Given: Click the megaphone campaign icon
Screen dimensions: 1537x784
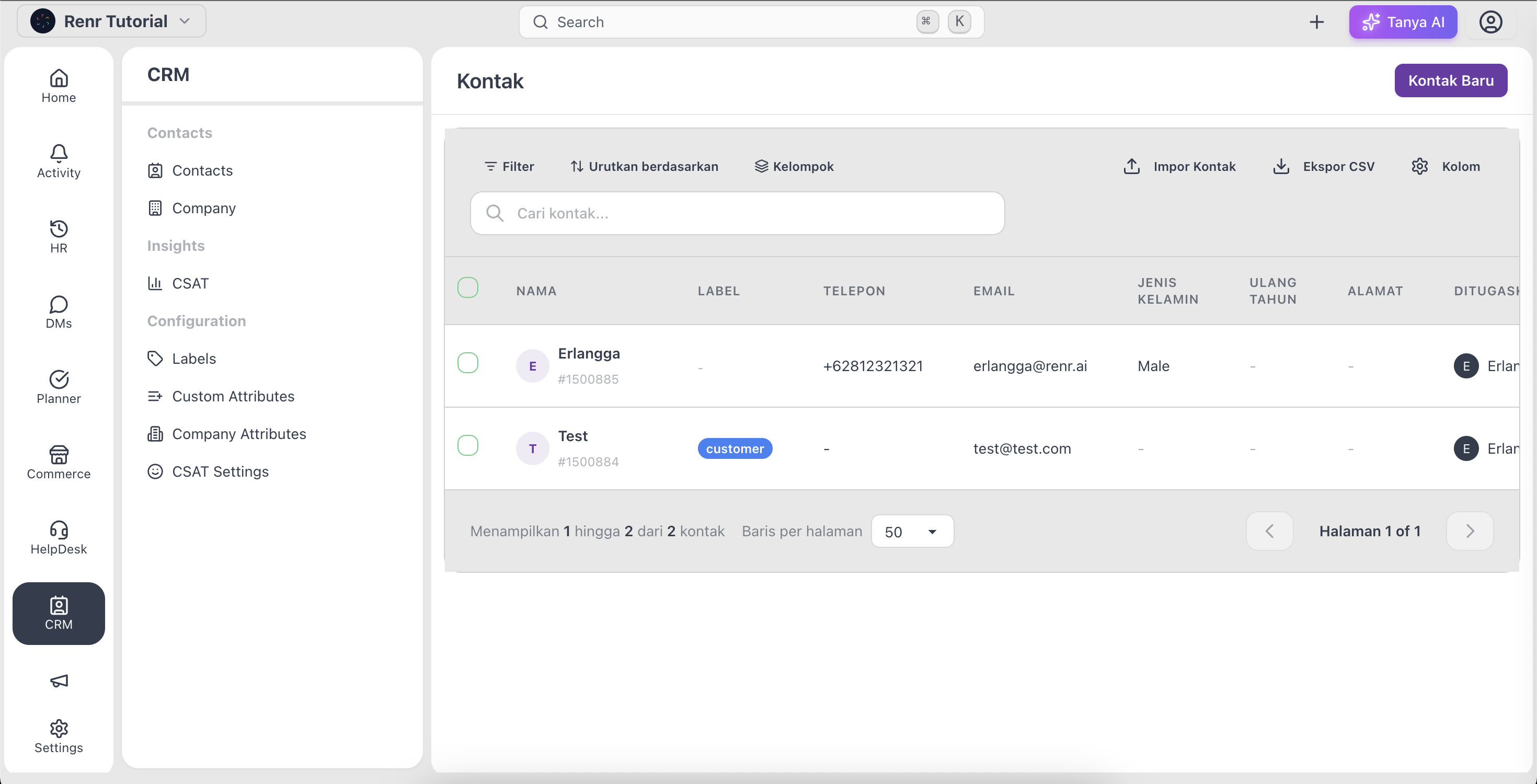Looking at the screenshot, I should click(59, 681).
